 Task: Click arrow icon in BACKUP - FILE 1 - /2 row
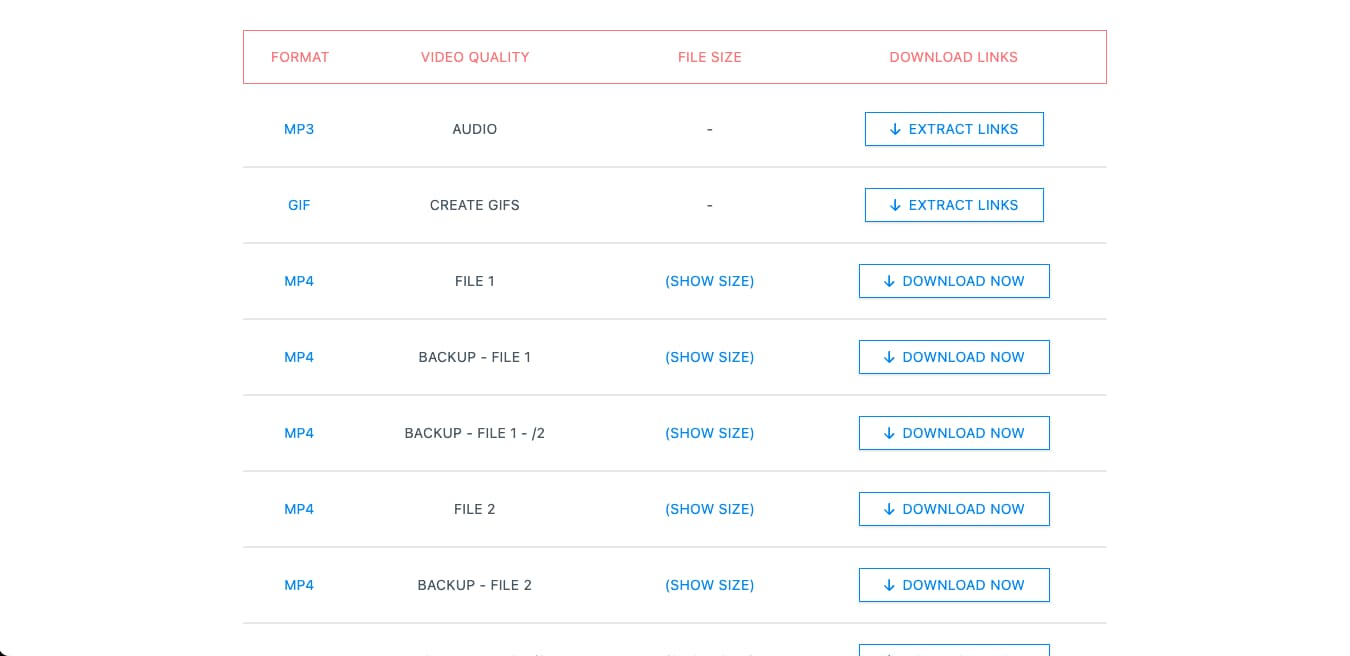pos(889,433)
